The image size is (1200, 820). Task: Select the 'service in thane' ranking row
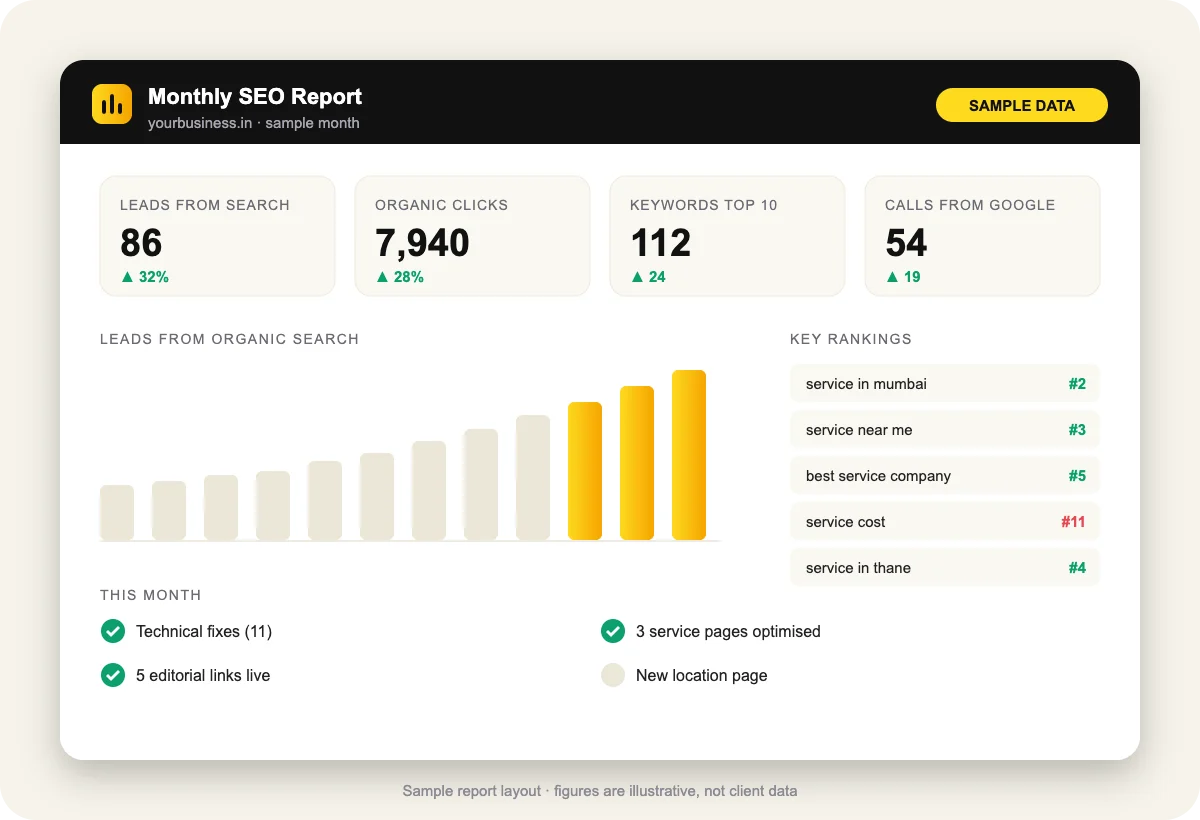click(945, 568)
